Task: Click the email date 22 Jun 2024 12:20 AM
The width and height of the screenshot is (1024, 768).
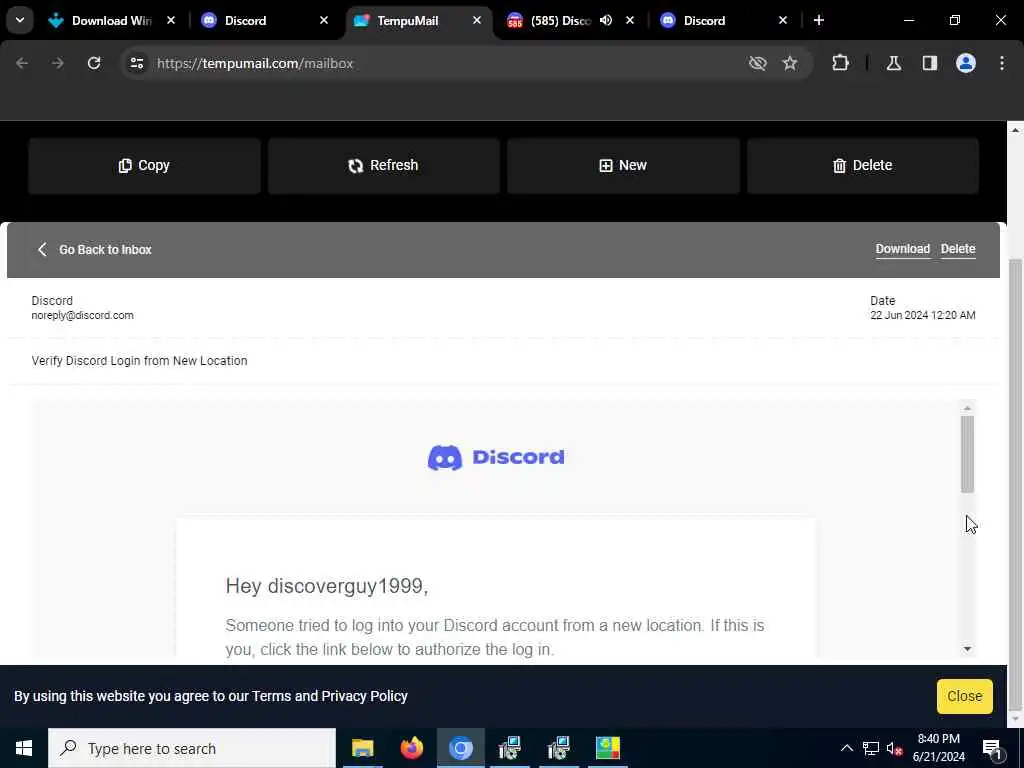Action: pos(922,315)
